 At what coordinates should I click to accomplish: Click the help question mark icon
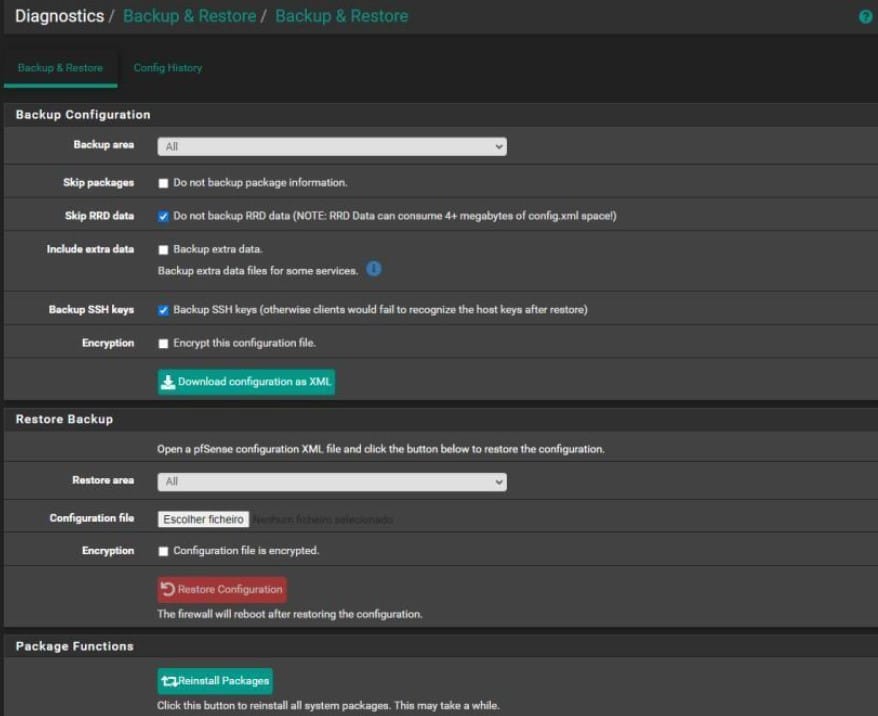[866, 17]
